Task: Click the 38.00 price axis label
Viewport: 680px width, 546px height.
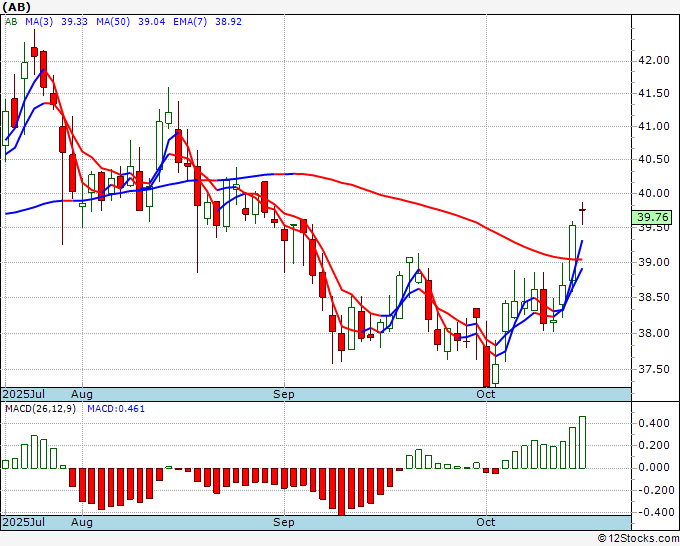Action: pos(654,333)
